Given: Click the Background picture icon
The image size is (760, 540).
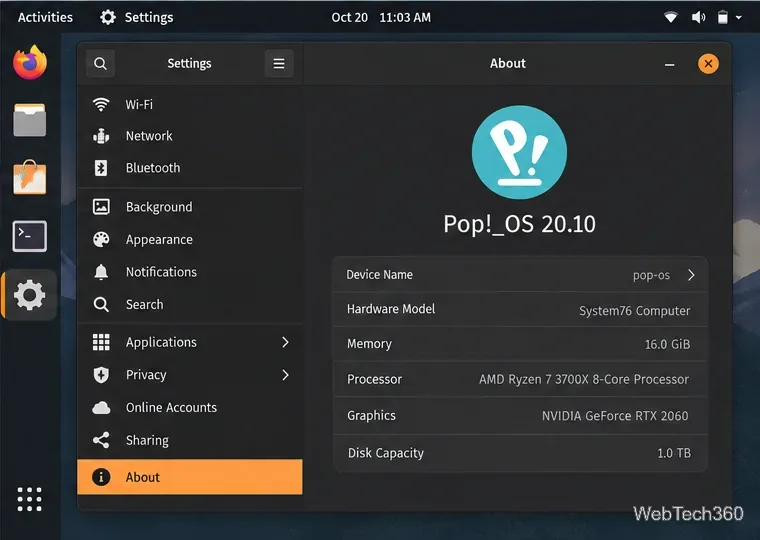Looking at the screenshot, I should [101, 207].
